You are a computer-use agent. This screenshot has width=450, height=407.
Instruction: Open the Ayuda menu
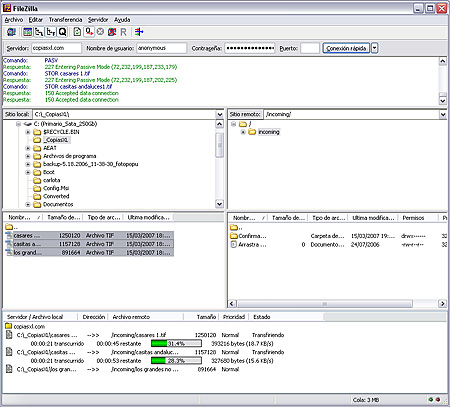coord(122,20)
